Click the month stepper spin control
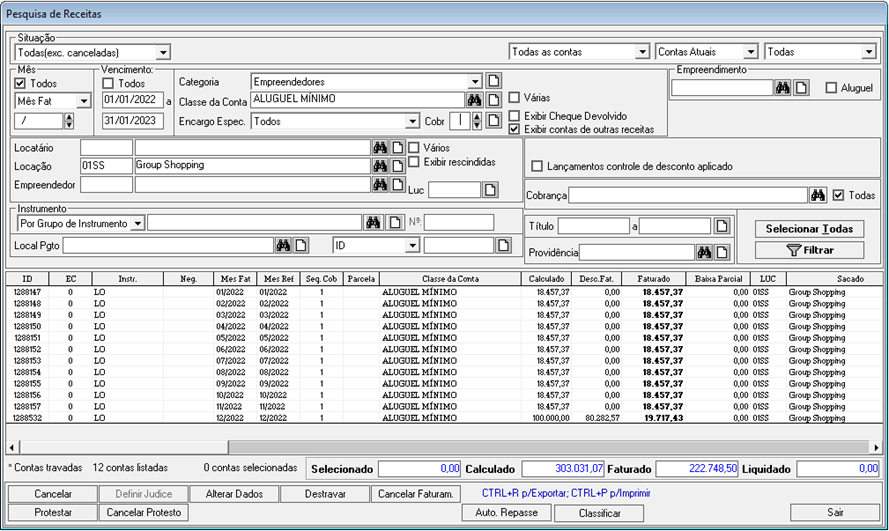Screen dimensions: 889x531 69,121
